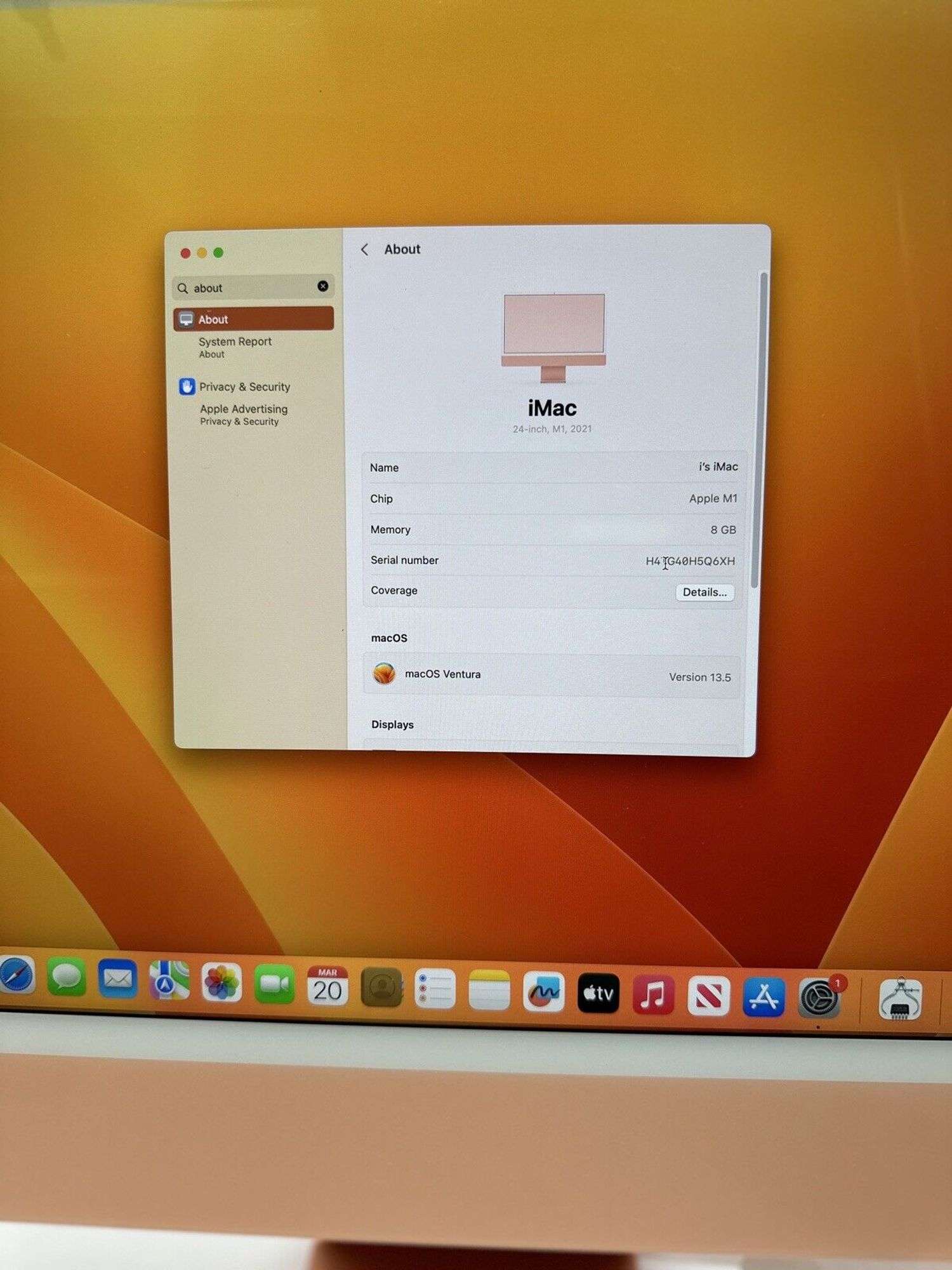This screenshot has height=1270, width=952.
Task: Open Contacts app in Dock
Action: (381, 987)
